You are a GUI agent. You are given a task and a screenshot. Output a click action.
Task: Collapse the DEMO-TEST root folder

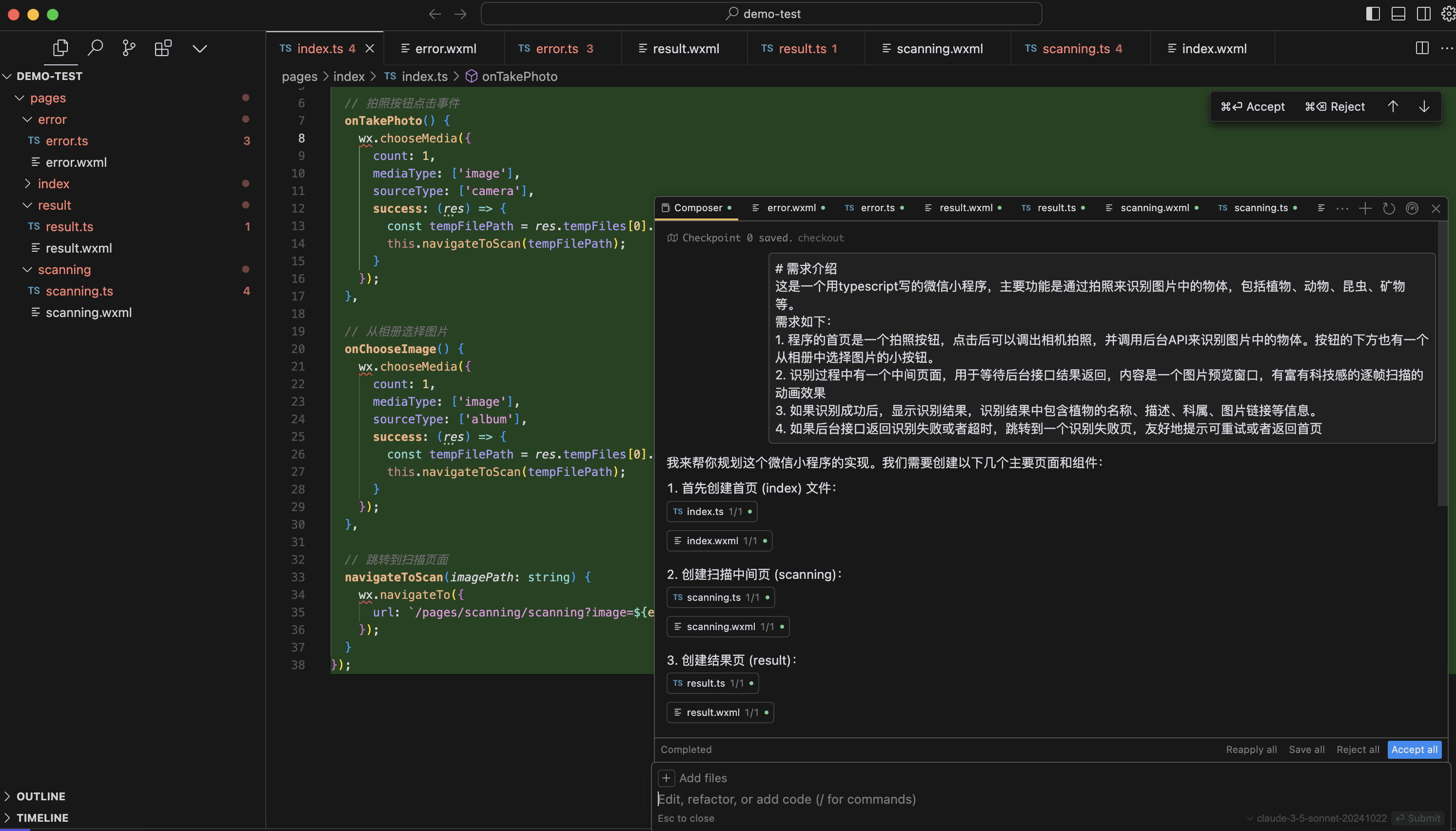(7, 76)
